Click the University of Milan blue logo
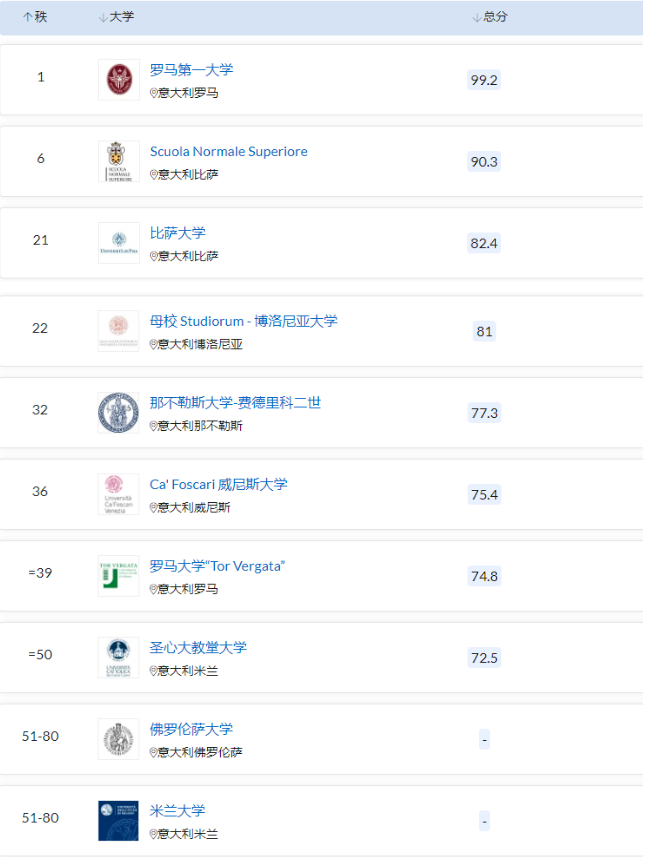 point(118,820)
